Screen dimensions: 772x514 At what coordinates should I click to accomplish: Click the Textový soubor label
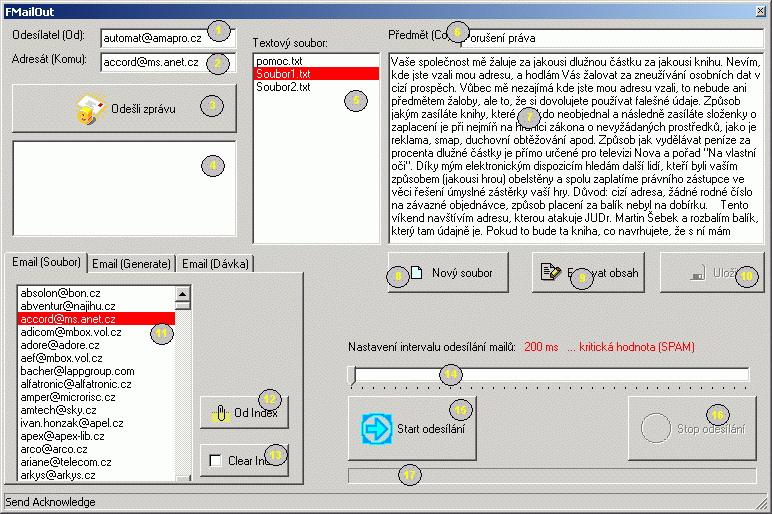pos(290,43)
